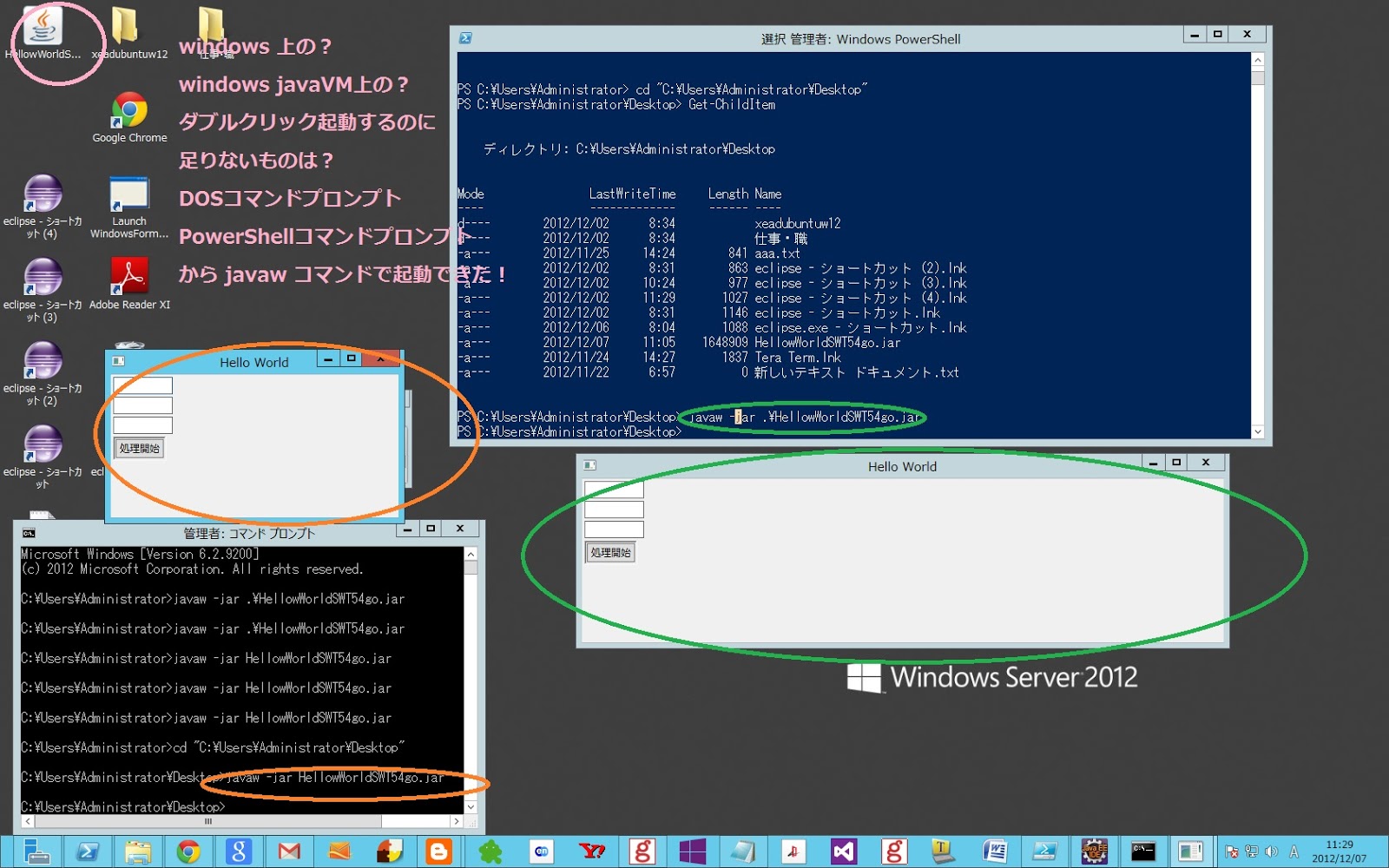Open Microsoft Word from the taskbar

(x=994, y=852)
